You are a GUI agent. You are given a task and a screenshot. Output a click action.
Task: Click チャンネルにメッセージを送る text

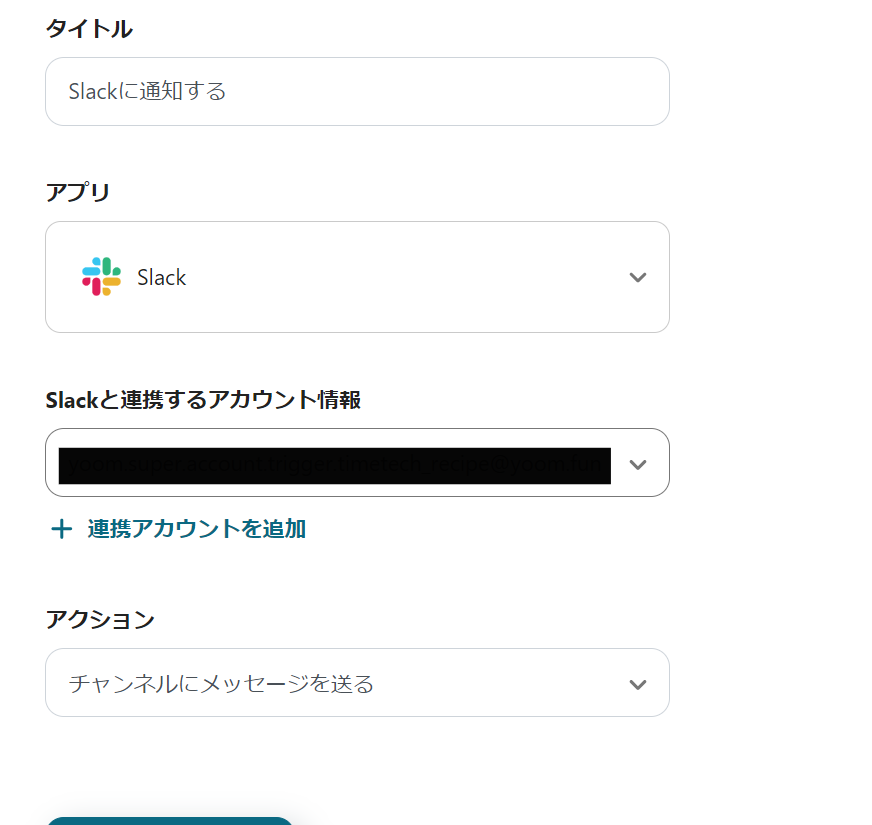(221, 684)
